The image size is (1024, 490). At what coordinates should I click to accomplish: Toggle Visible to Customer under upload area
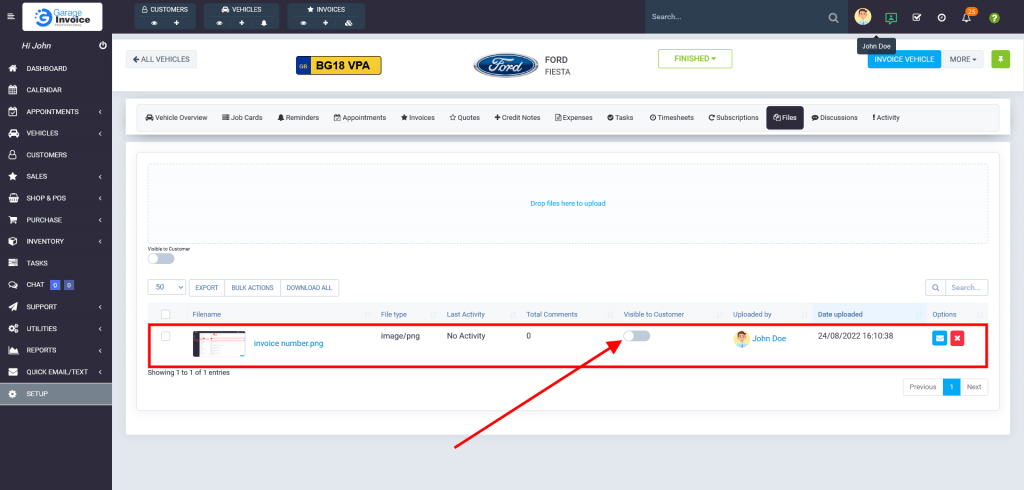(161, 259)
